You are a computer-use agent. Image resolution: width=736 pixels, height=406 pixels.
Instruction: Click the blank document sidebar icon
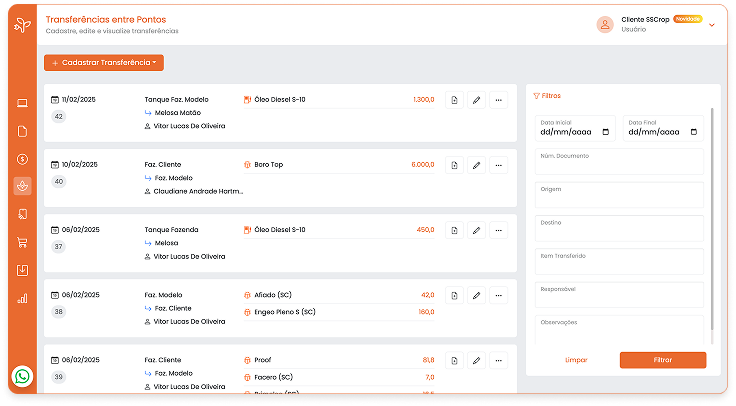23,131
